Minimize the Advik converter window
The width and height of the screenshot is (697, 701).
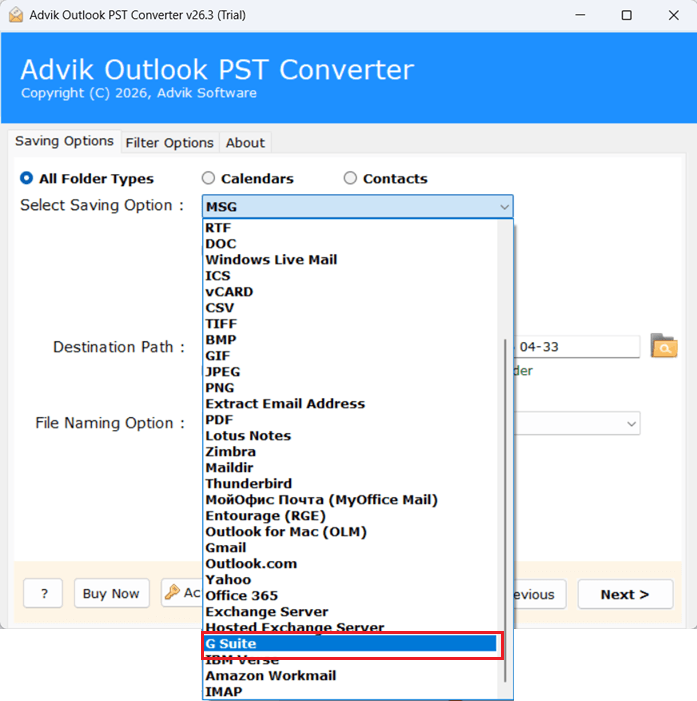(x=580, y=15)
